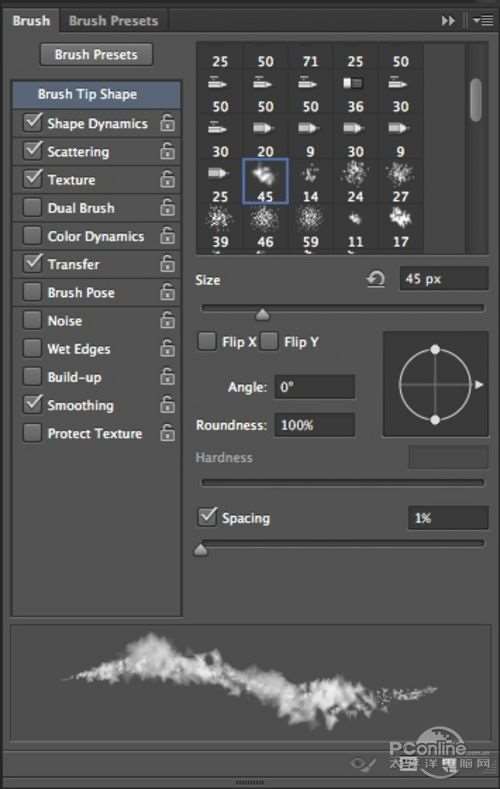Click the Size slider handle
500x789 pixels.
pyautogui.click(x=262, y=315)
